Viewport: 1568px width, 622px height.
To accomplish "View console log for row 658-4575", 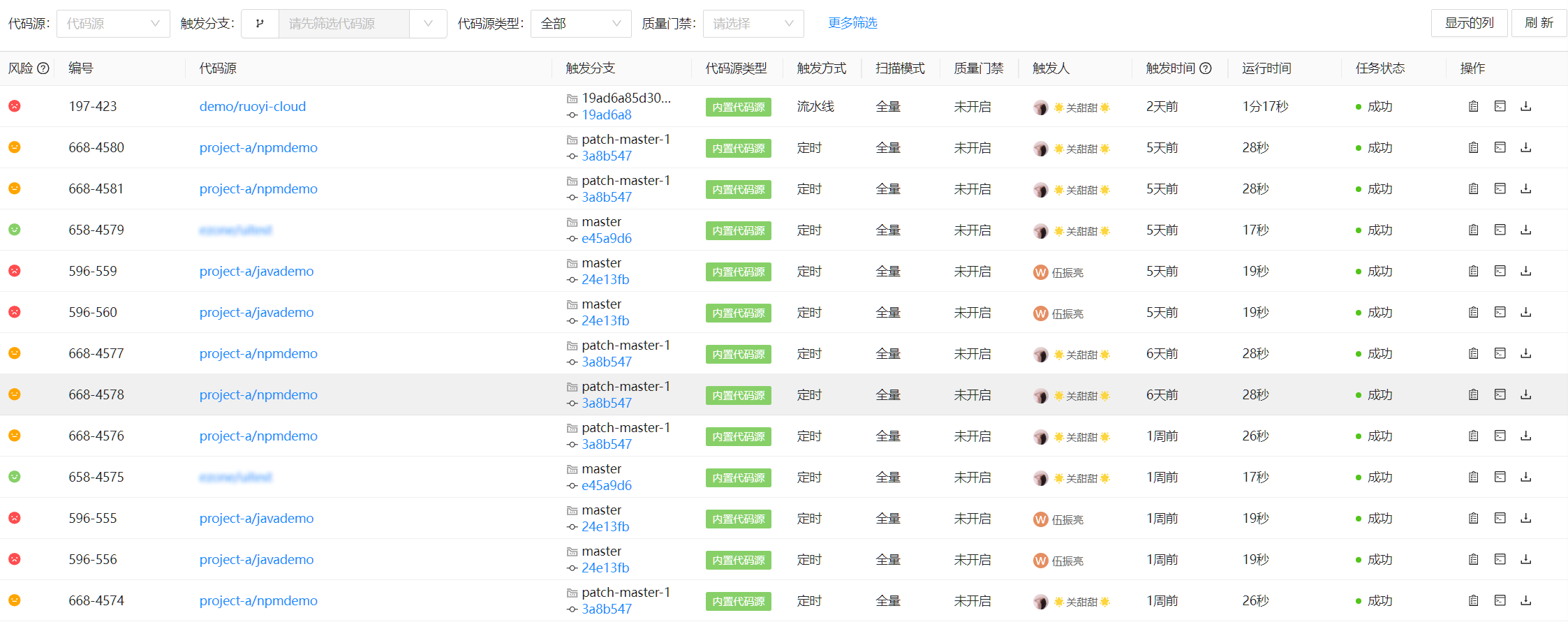I will pos(1500,477).
